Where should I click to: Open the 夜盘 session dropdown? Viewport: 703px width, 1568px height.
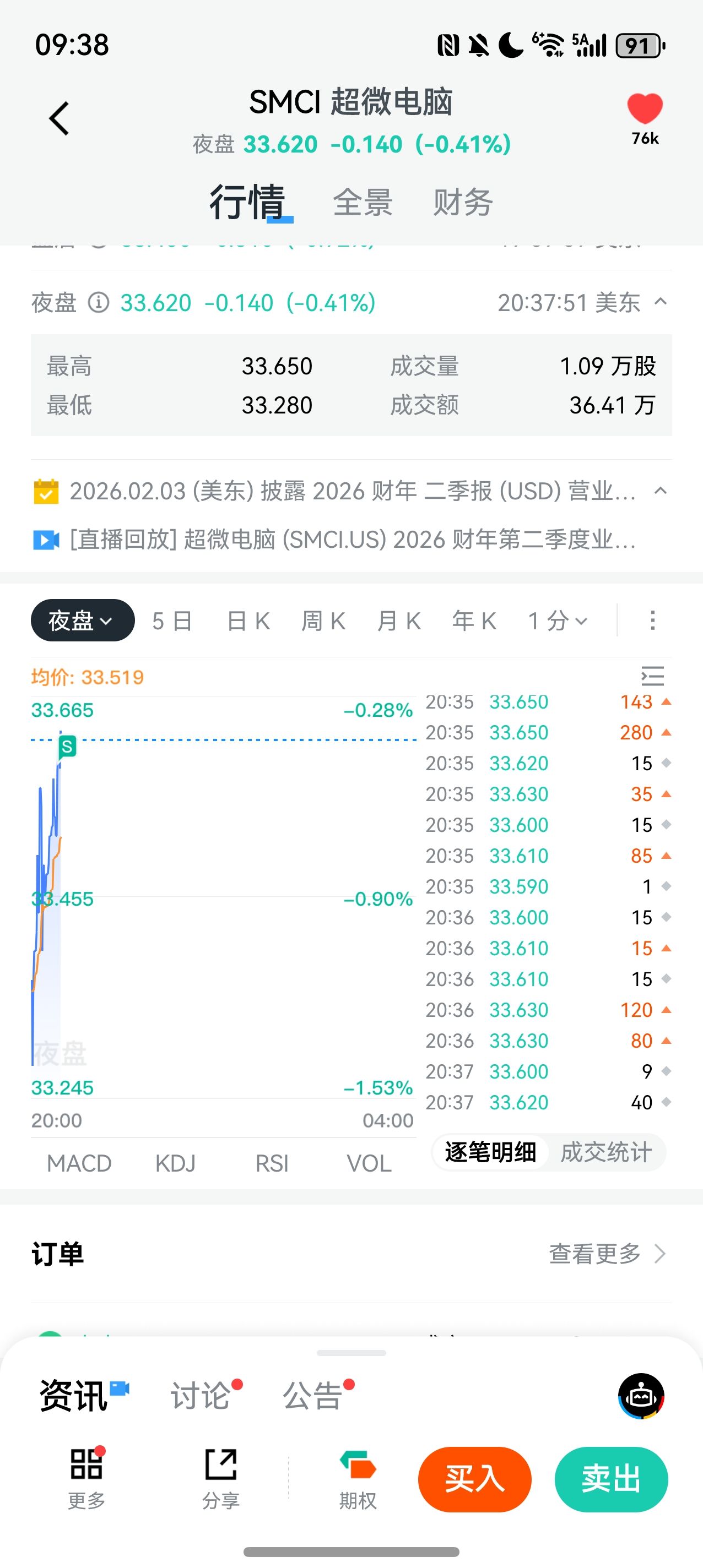click(82, 620)
